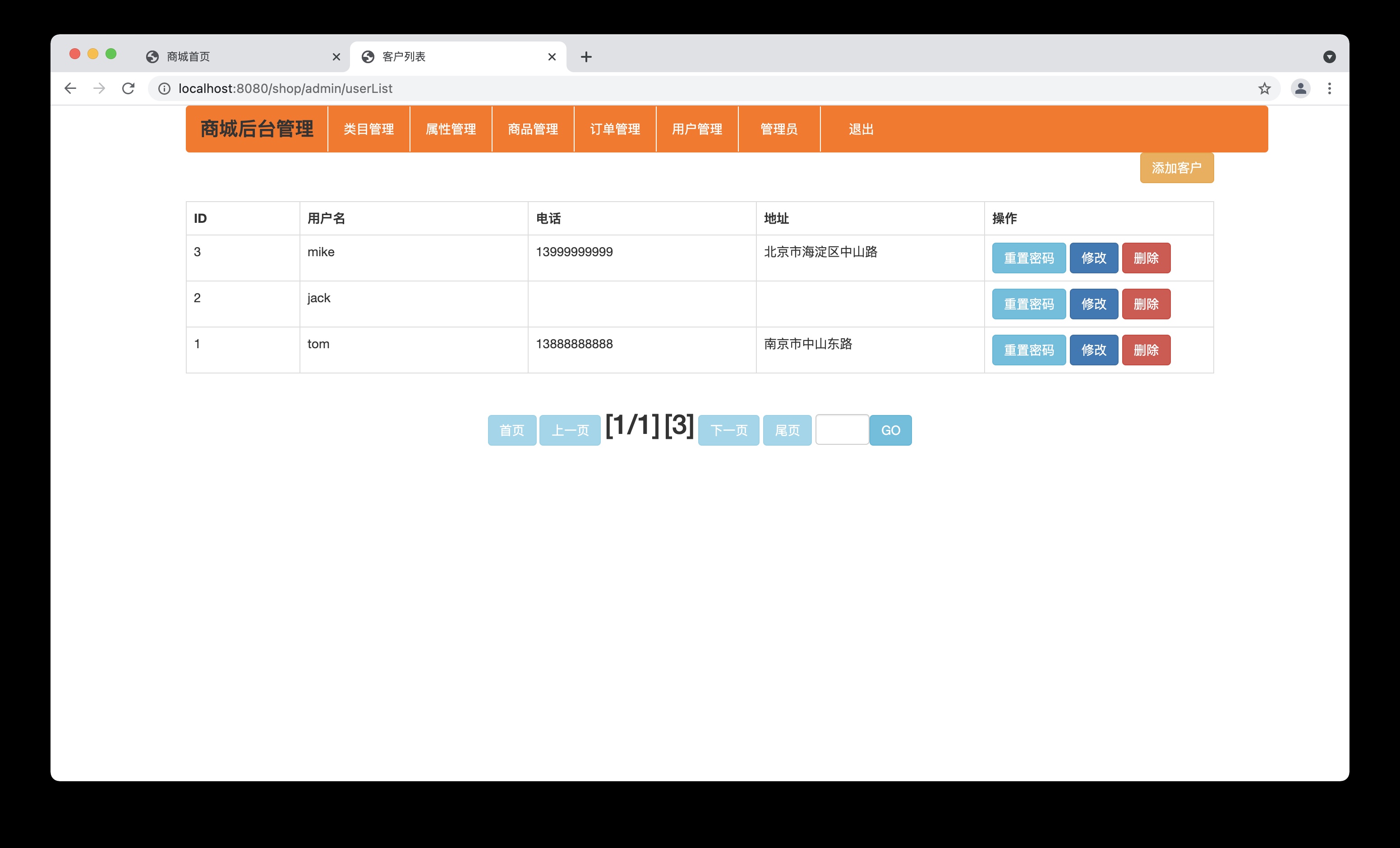Click the page number input field
1400x848 pixels.
click(842, 430)
